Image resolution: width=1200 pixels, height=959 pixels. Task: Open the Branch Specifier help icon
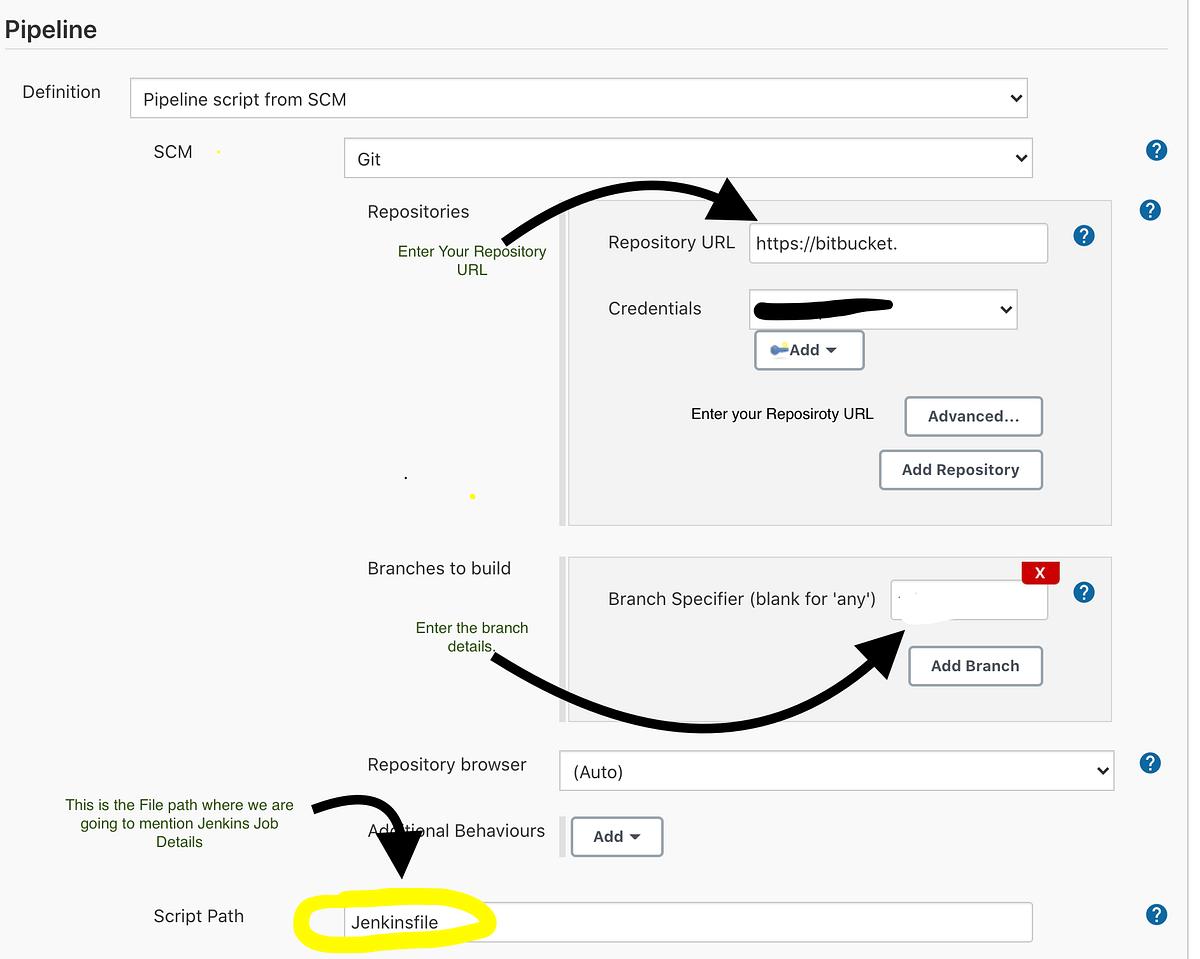click(x=1084, y=592)
